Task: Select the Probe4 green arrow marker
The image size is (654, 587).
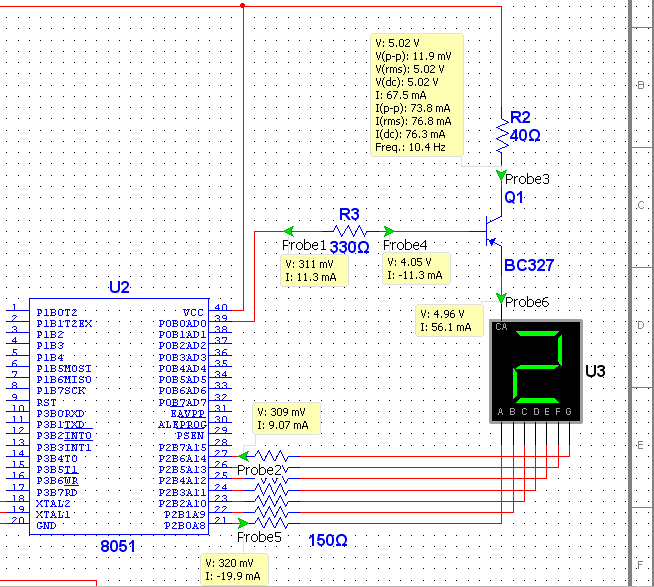Action: click(x=389, y=231)
